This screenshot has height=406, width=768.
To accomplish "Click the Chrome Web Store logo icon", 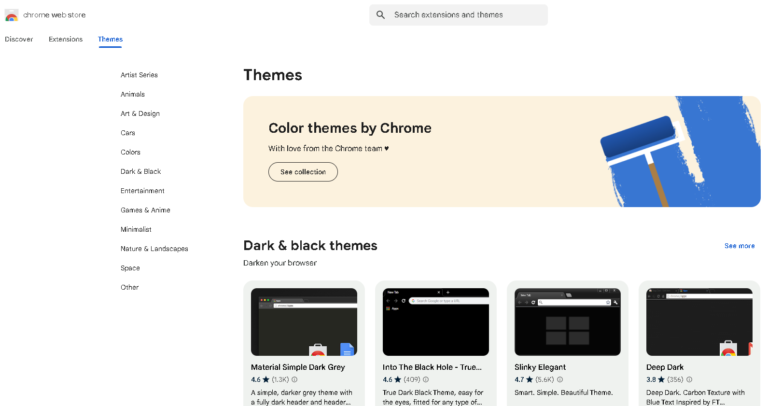I will (x=12, y=15).
